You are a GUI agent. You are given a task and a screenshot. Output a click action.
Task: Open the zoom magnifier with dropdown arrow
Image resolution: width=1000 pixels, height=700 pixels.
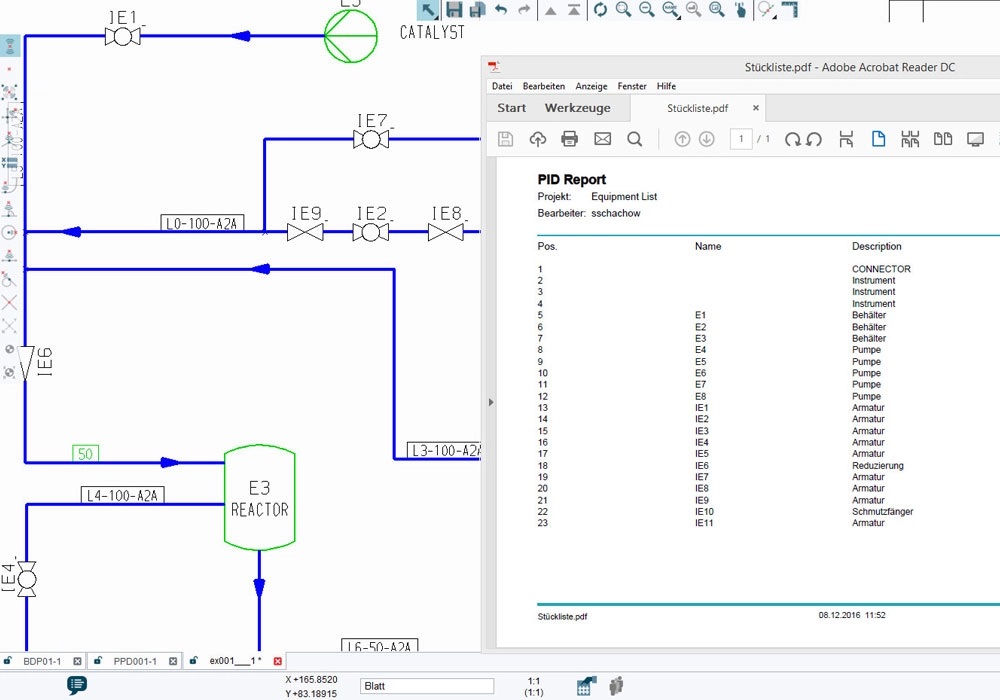(670, 9)
